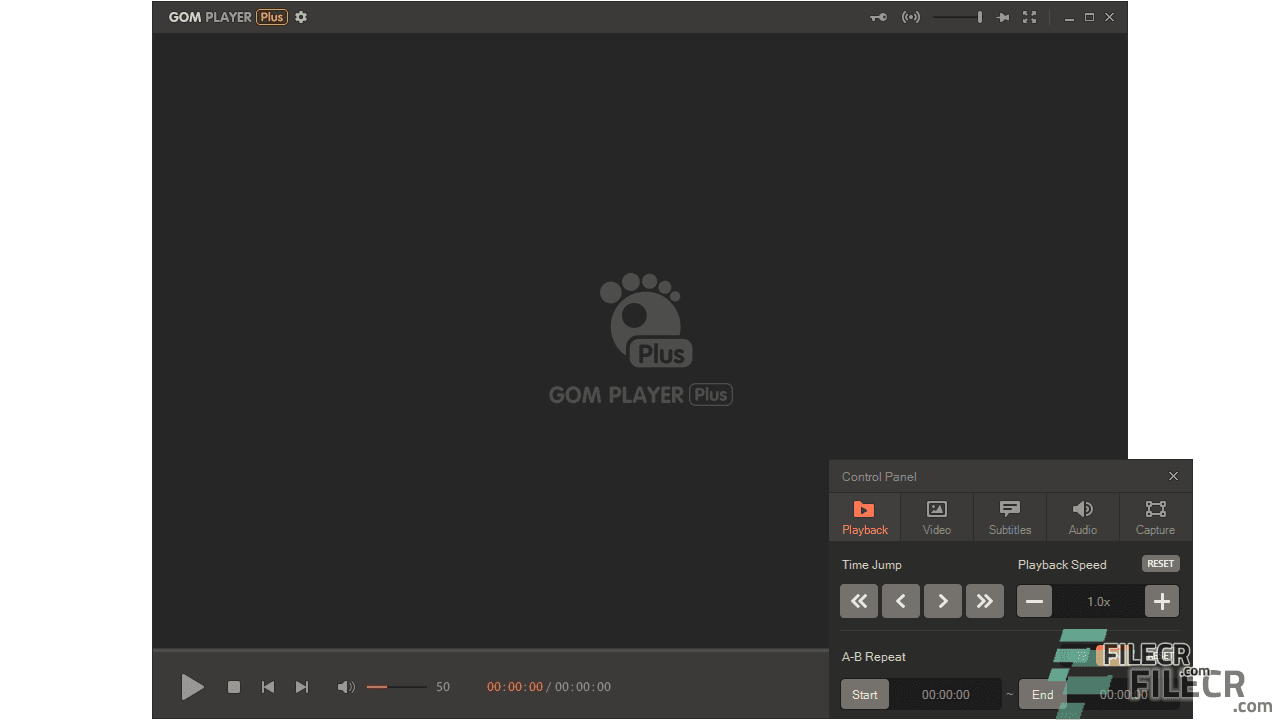Mute audio via the speaker icon
Viewport: 1280px width, 720px height.
tap(346, 687)
